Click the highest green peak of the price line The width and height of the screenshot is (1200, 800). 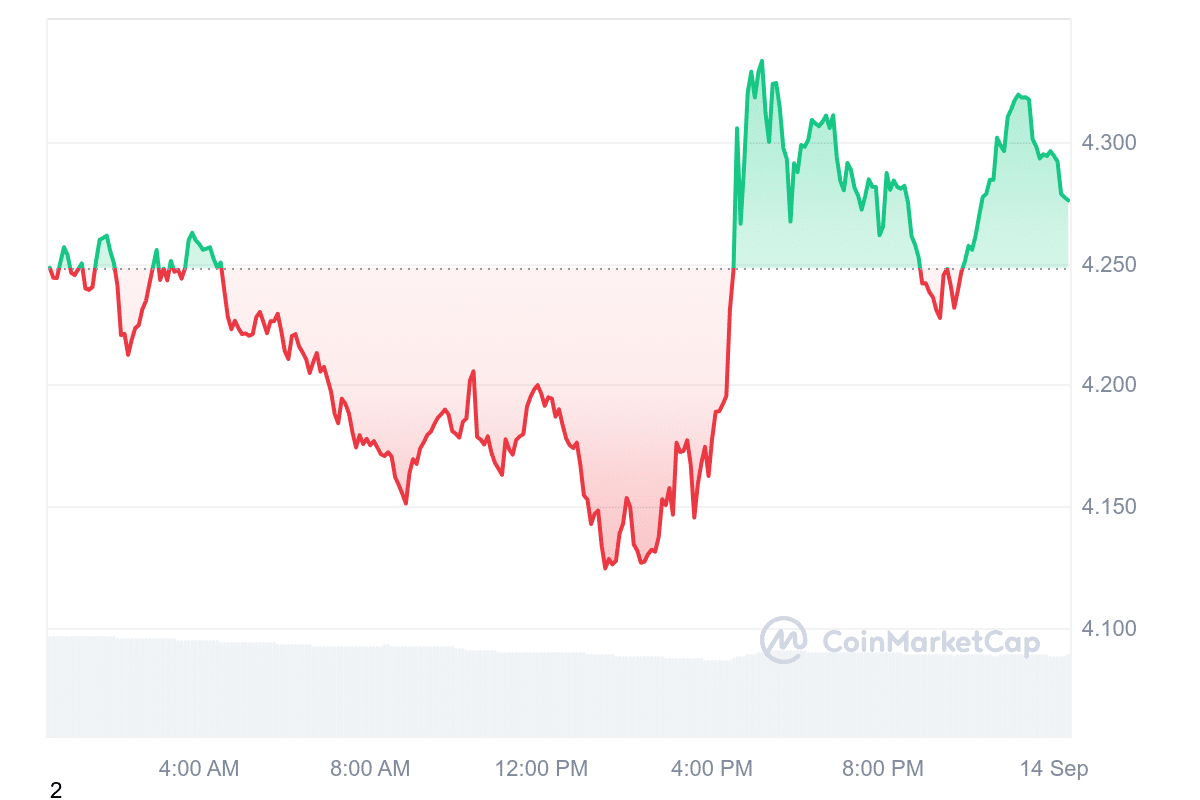click(762, 61)
